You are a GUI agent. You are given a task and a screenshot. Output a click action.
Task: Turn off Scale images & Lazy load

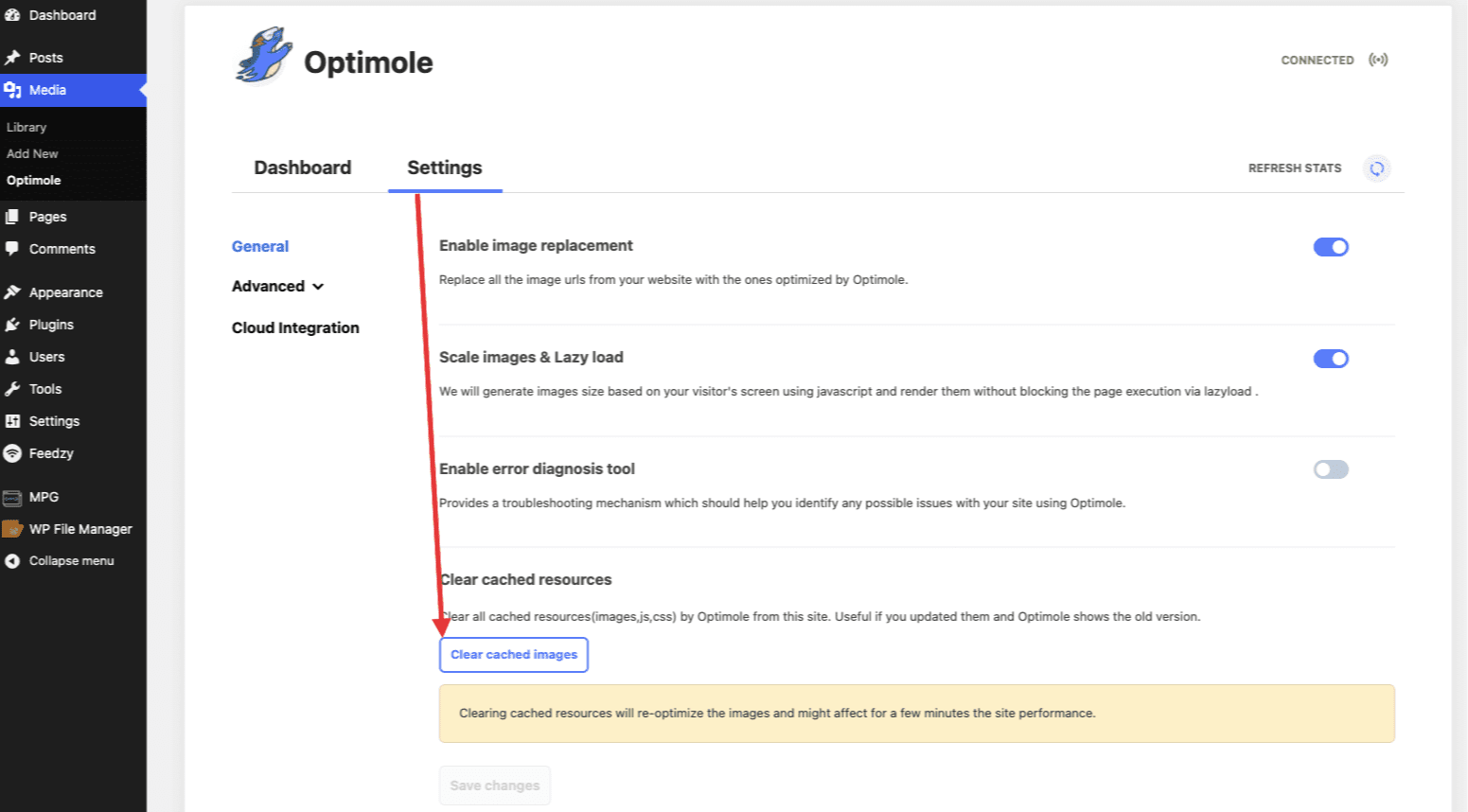point(1330,359)
